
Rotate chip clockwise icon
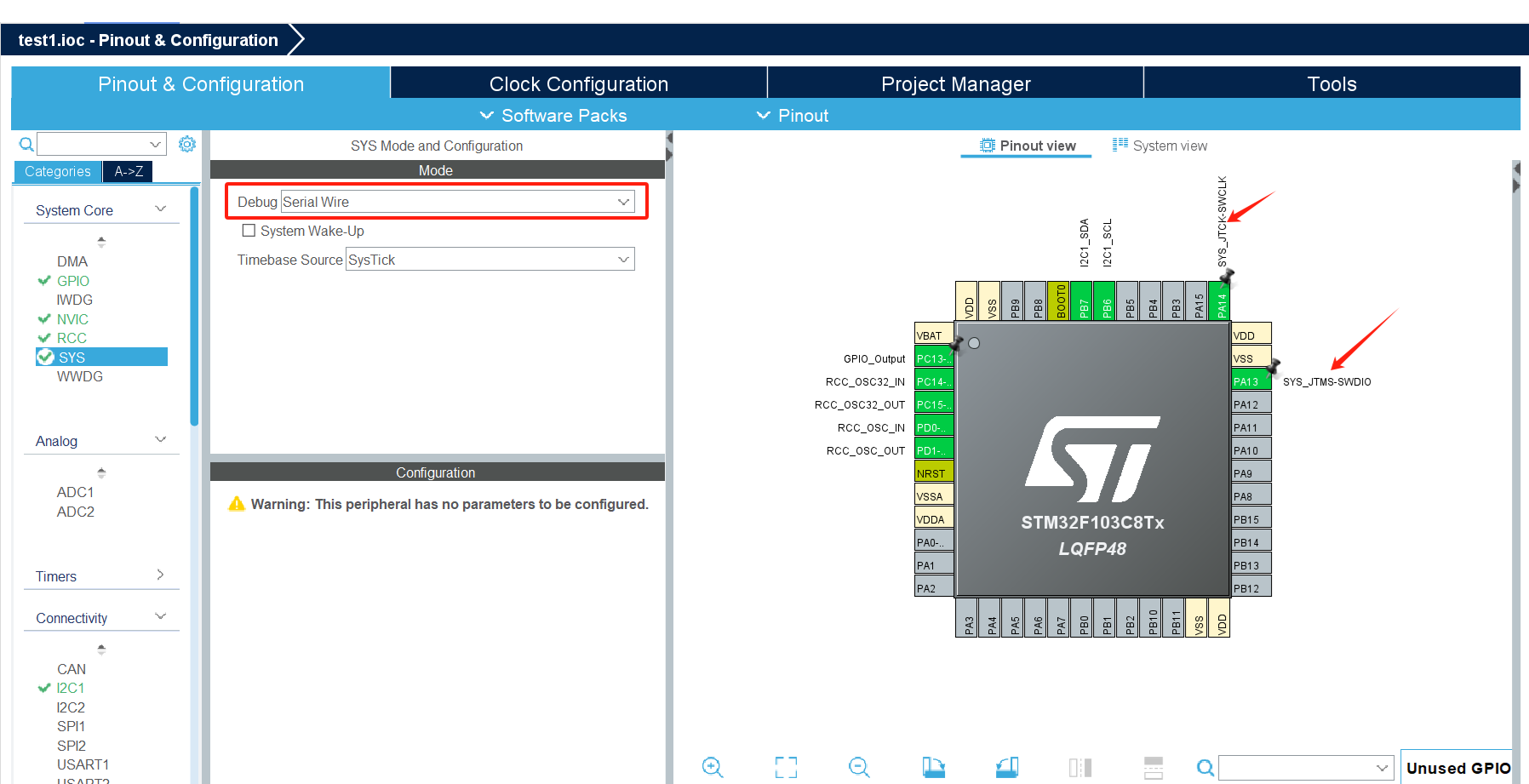tap(933, 767)
